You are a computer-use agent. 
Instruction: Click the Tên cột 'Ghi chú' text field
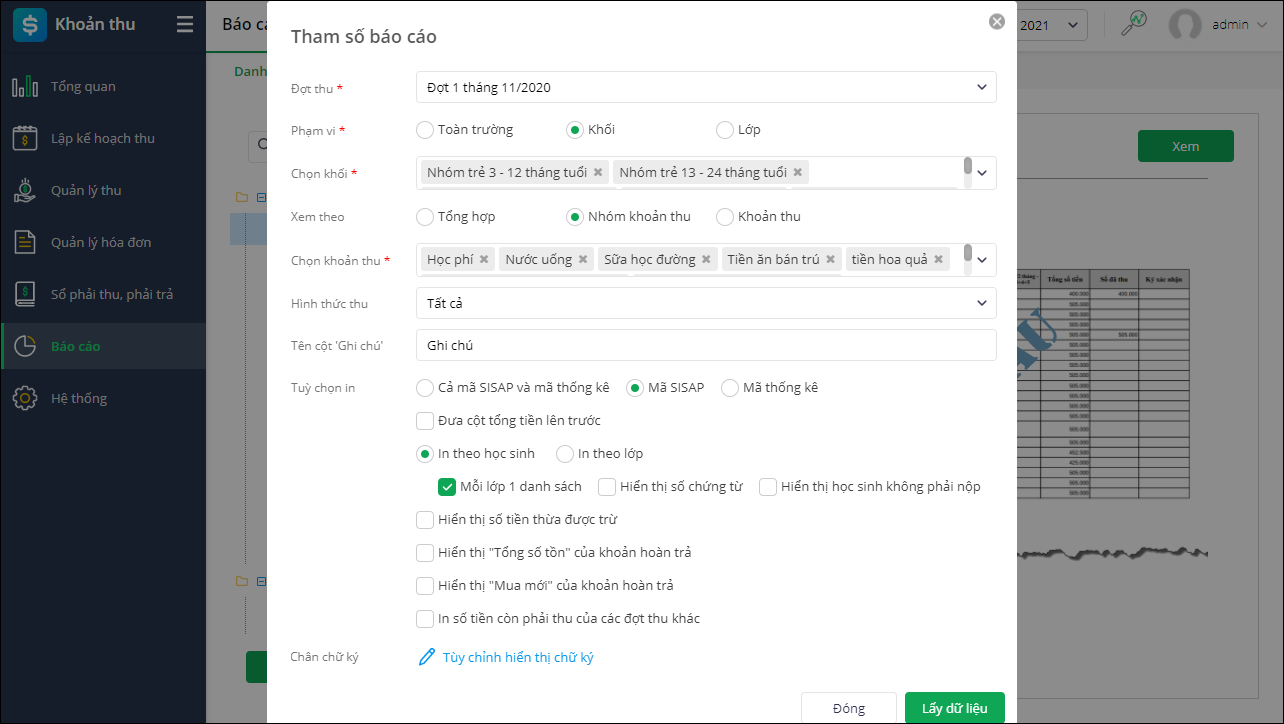(706, 345)
